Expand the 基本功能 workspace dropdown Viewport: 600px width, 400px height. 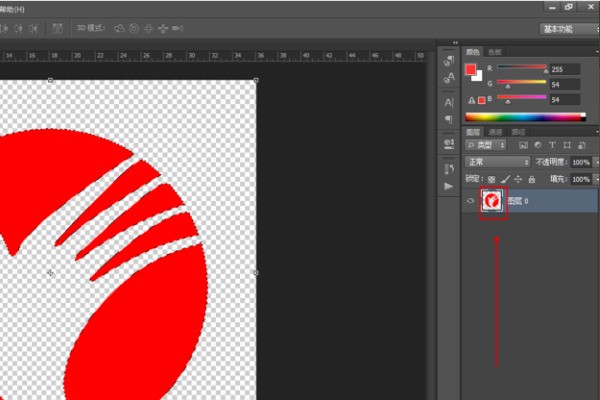coord(567,30)
